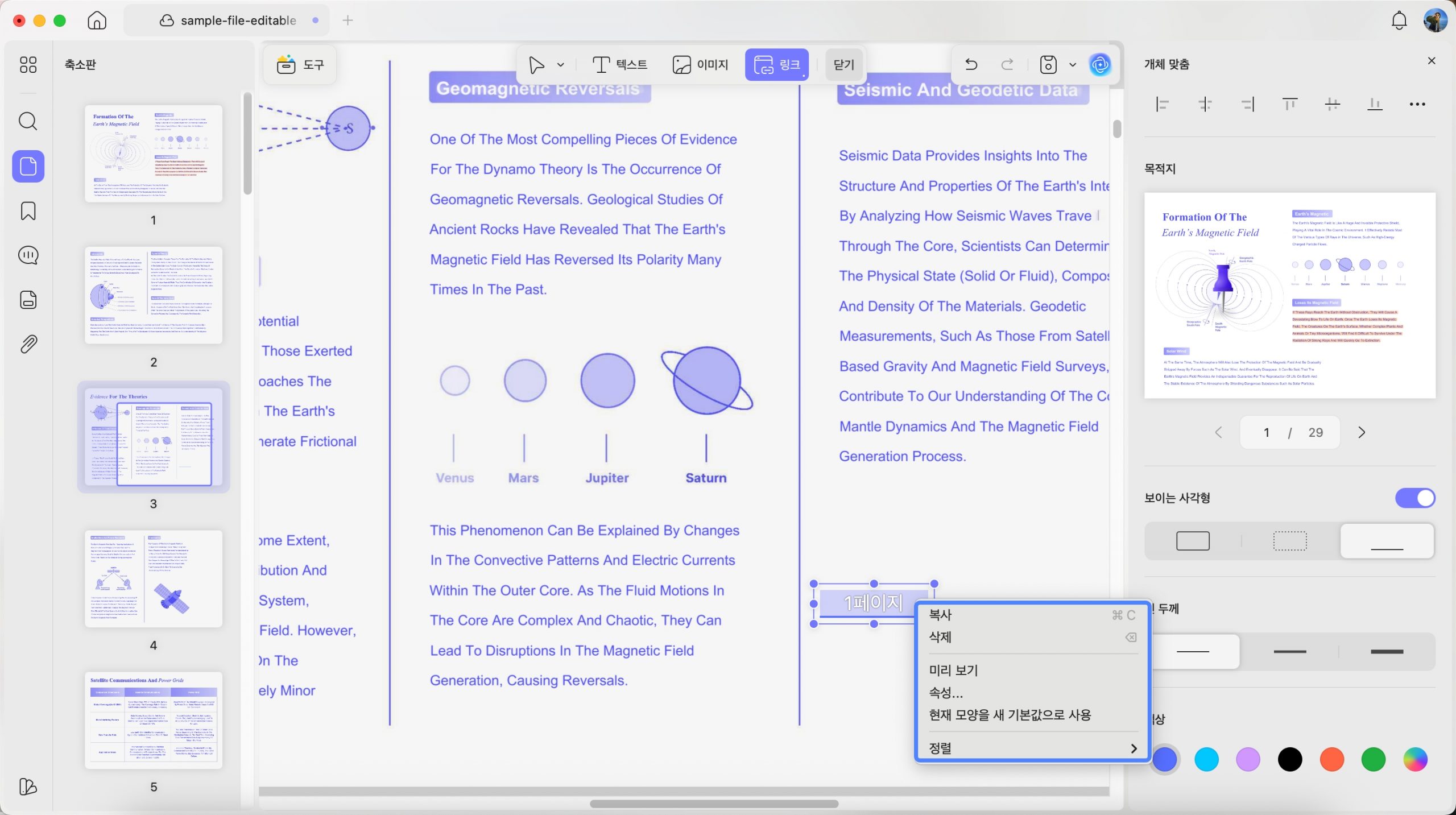The height and width of the screenshot is (815, 1456).
Task: Align objects to bottom edge
Action: pyautogui.click(x=1375, y=104)
